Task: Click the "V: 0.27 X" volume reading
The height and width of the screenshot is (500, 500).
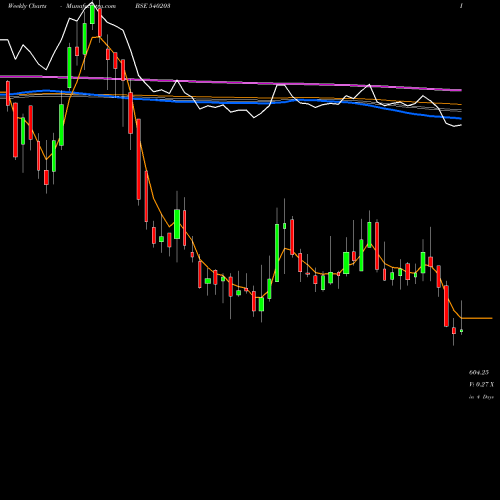Action: point(481,384)
